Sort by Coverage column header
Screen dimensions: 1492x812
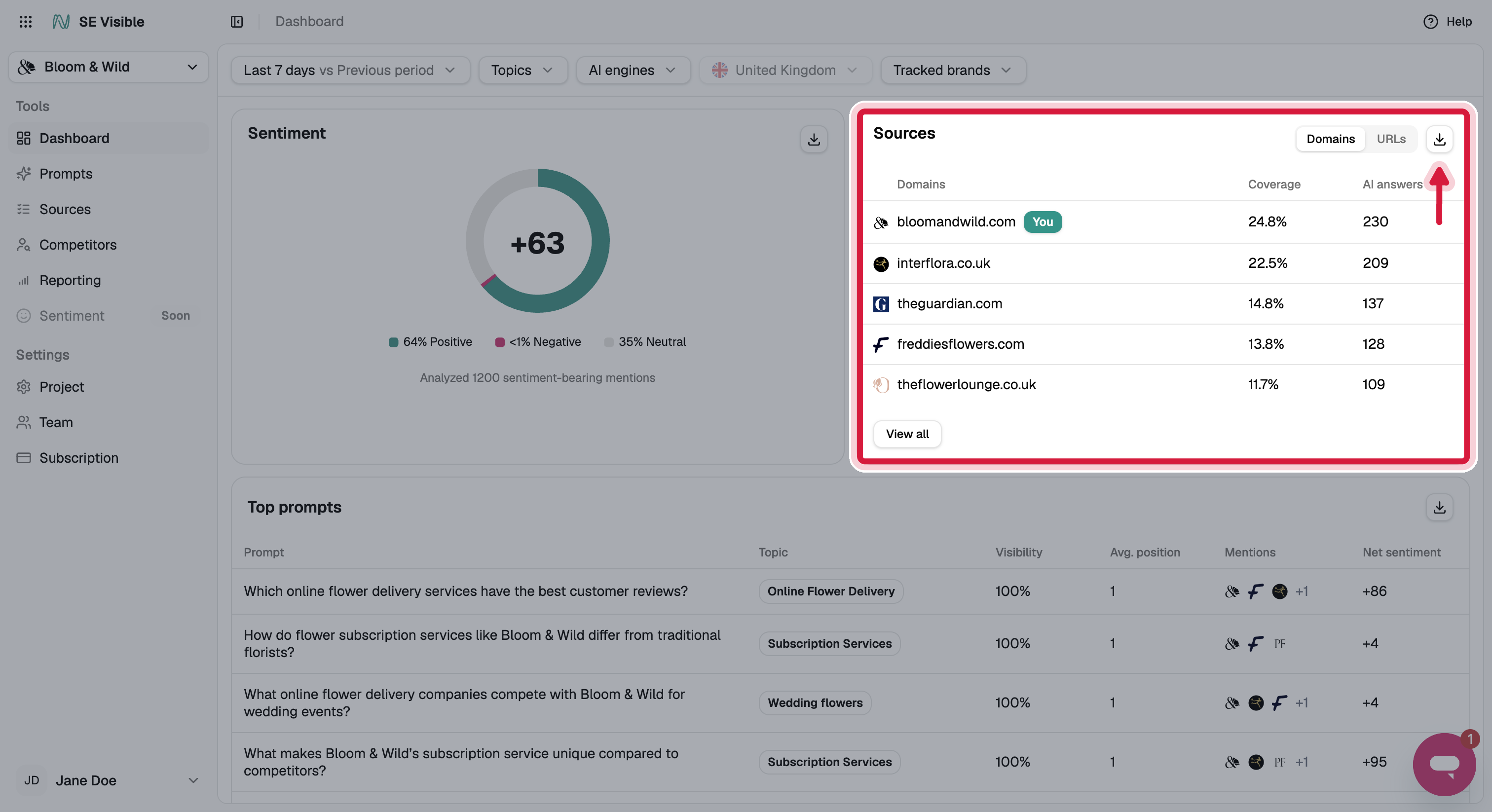click(1274, 184)
